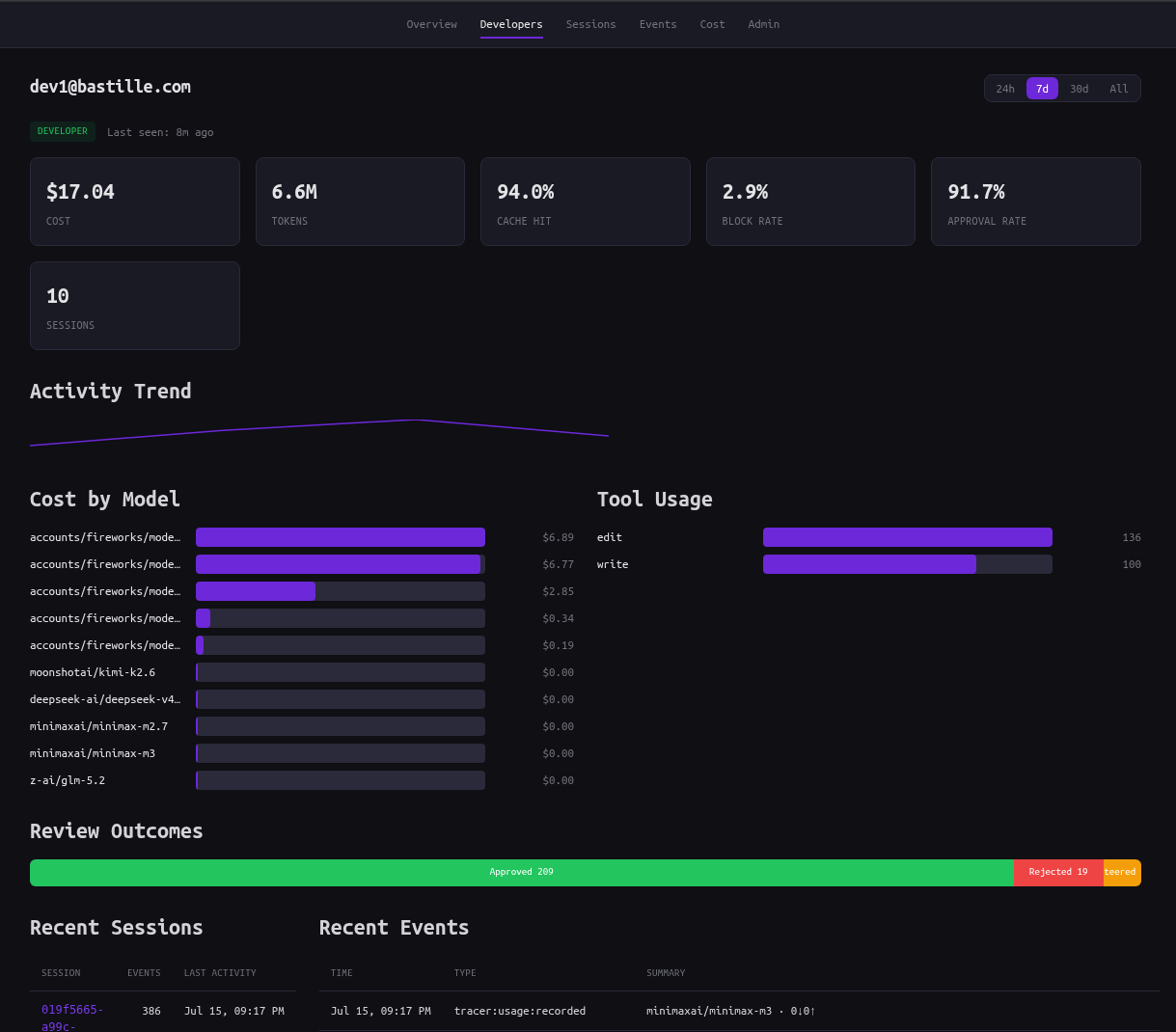Click the $2.85 model cost bar
The height and width of the screenshot is (1032, 1176).
coord(341,591)
